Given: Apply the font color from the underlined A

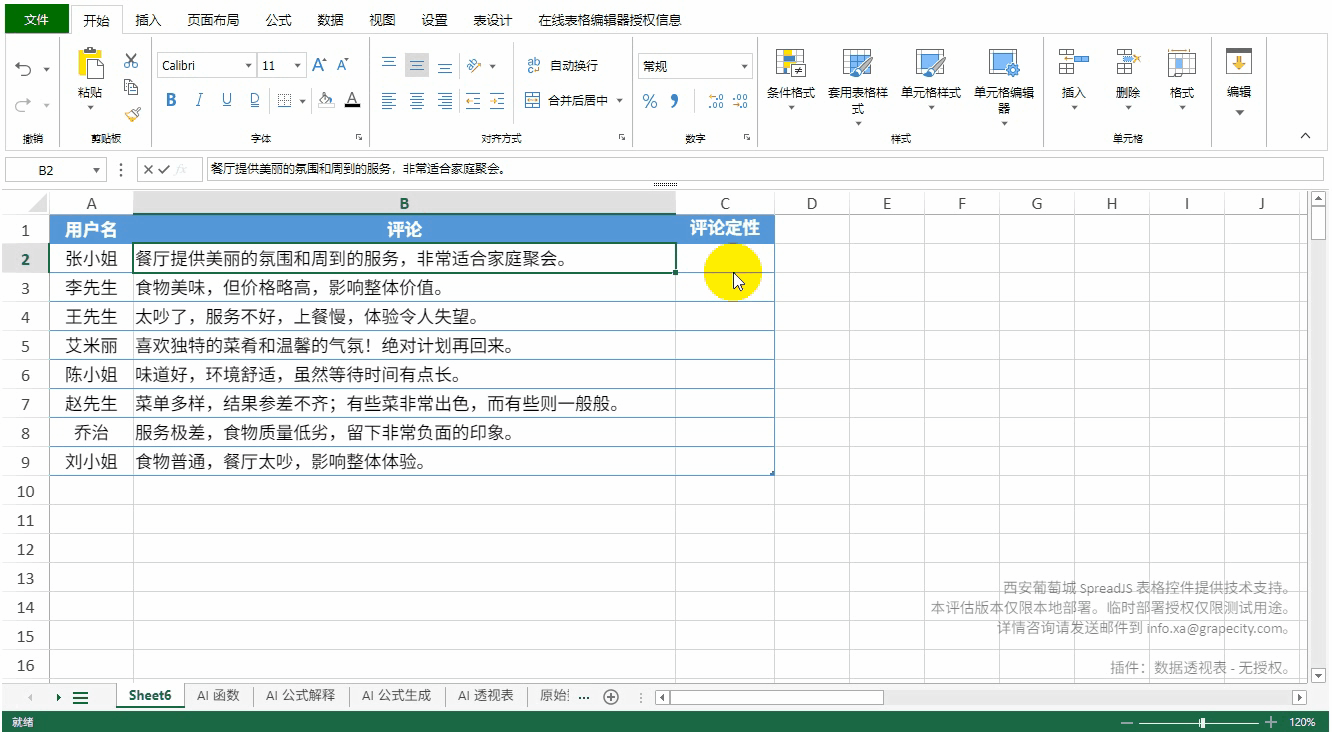Looking at the screenshot, I should click(x=352, y=100).
